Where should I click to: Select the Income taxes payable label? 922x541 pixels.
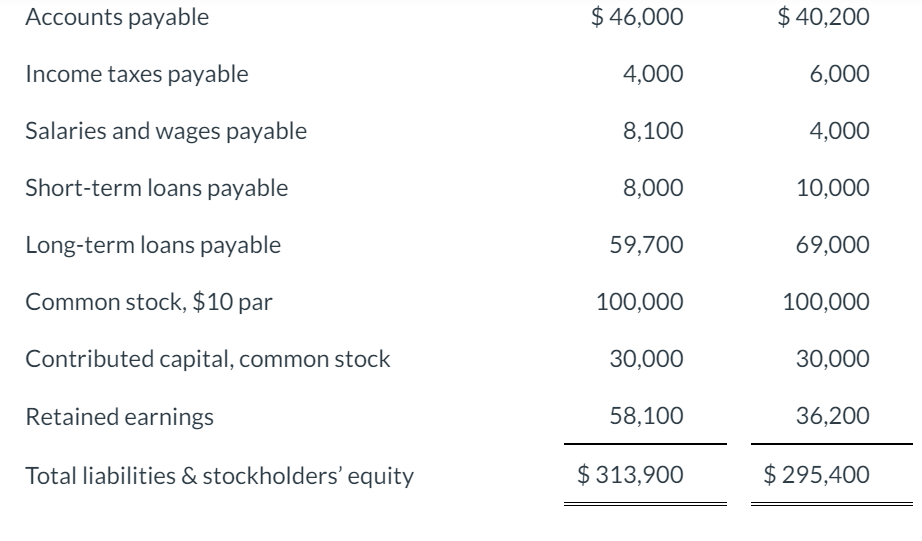(x=137, y=74)
